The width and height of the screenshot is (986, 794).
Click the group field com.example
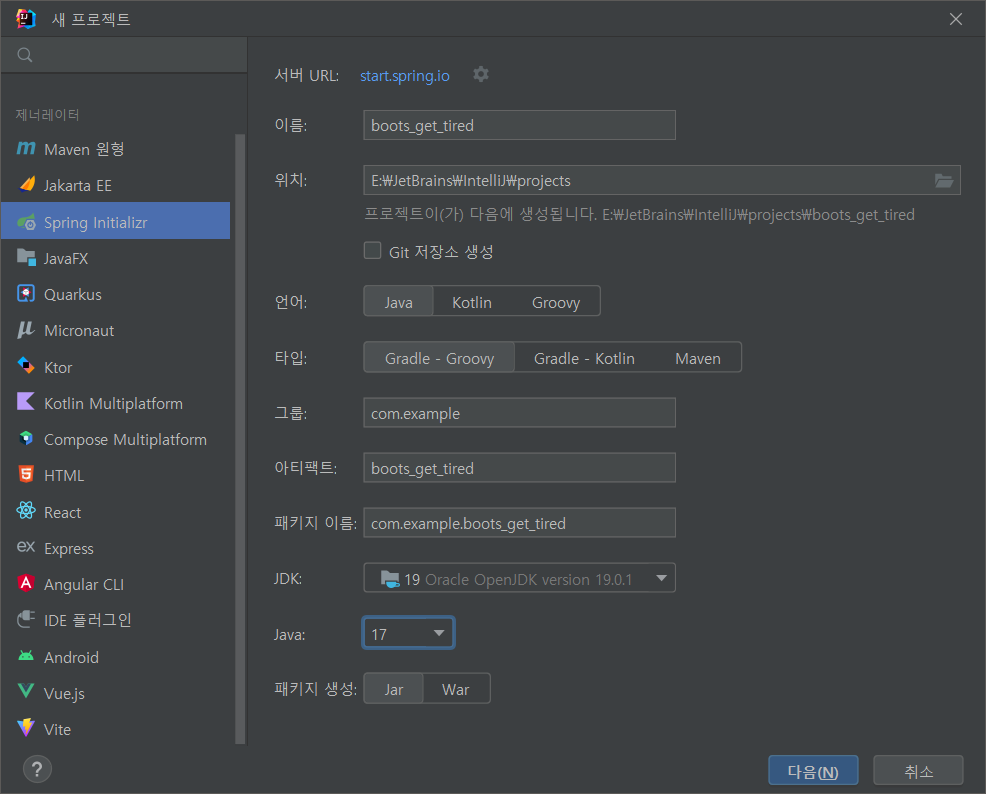click(x=519, y=413)
